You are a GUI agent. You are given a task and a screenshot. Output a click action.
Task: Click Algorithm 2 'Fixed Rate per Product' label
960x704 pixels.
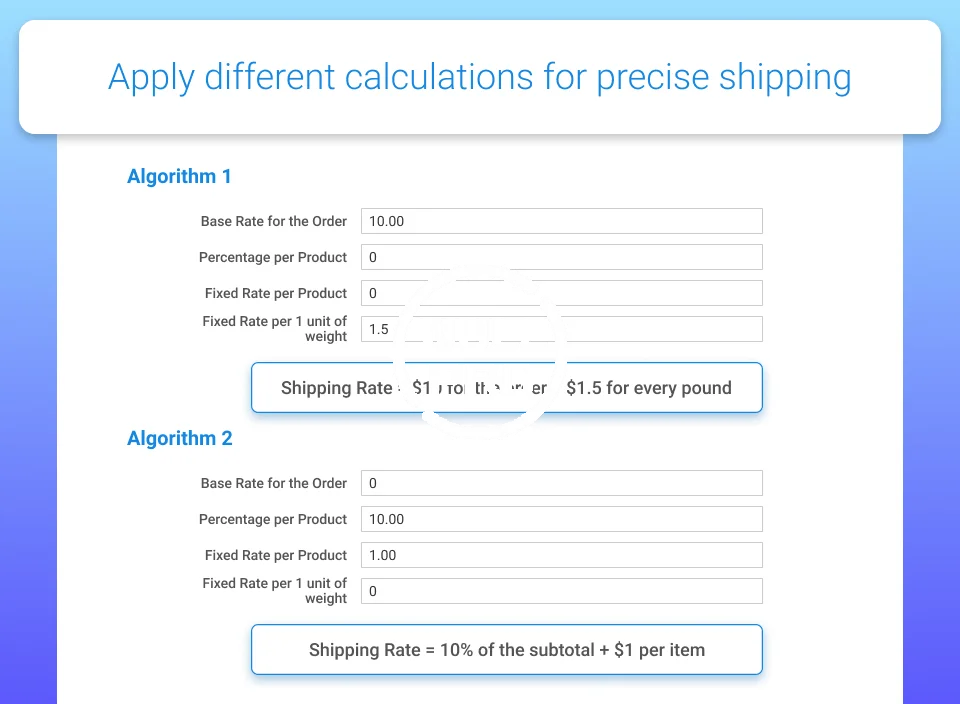pyautogui.click(x=275, y=555)
